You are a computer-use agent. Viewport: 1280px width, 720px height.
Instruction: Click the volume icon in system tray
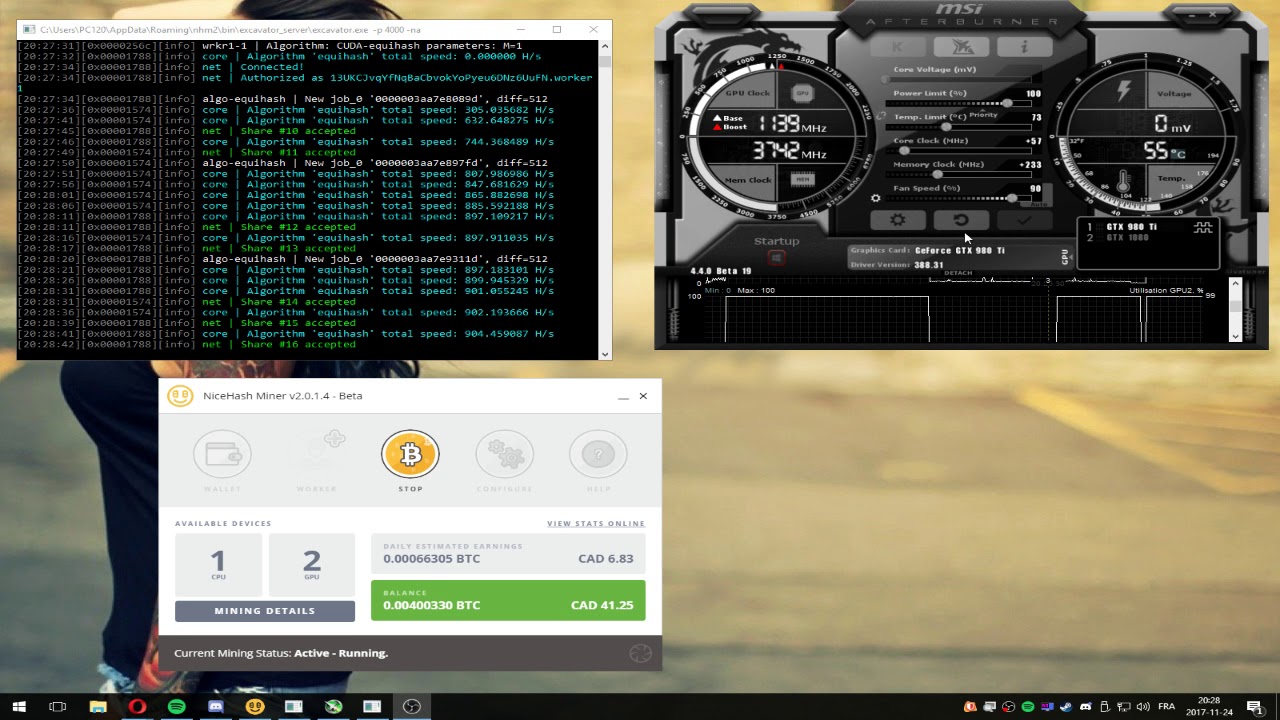(1142, 707)
